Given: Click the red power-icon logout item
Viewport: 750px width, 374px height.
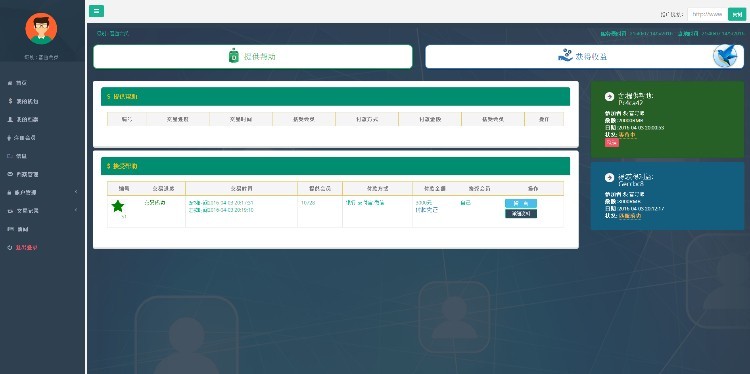Looking at the screenshot, I should point(22,248).
